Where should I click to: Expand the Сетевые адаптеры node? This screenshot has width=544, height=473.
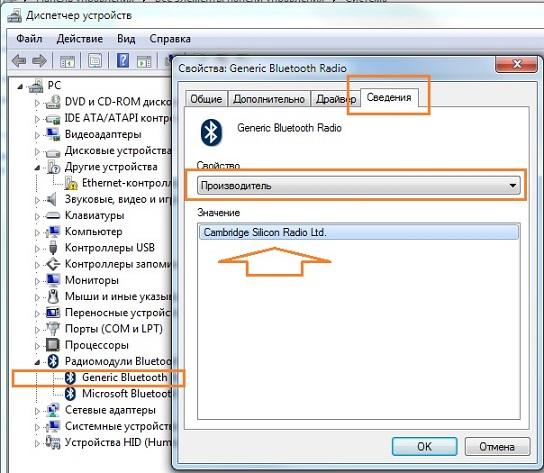pyautogui.click(x=37, y=411)
